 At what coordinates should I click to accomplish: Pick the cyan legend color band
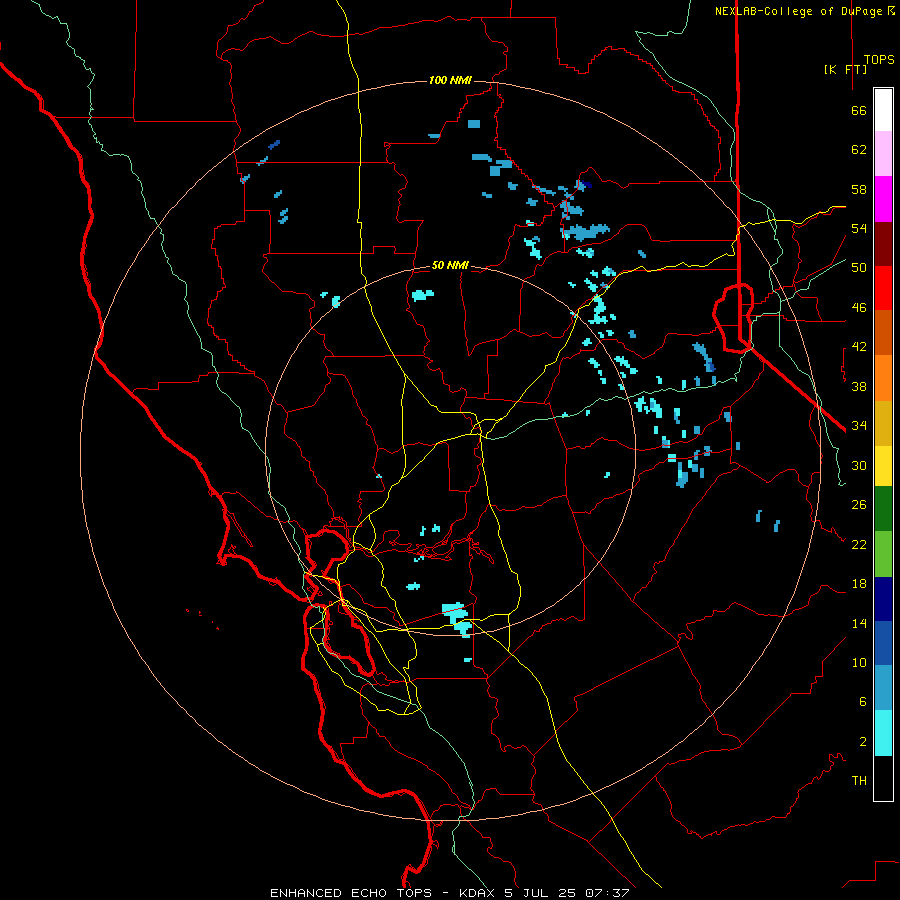[883, 733]
